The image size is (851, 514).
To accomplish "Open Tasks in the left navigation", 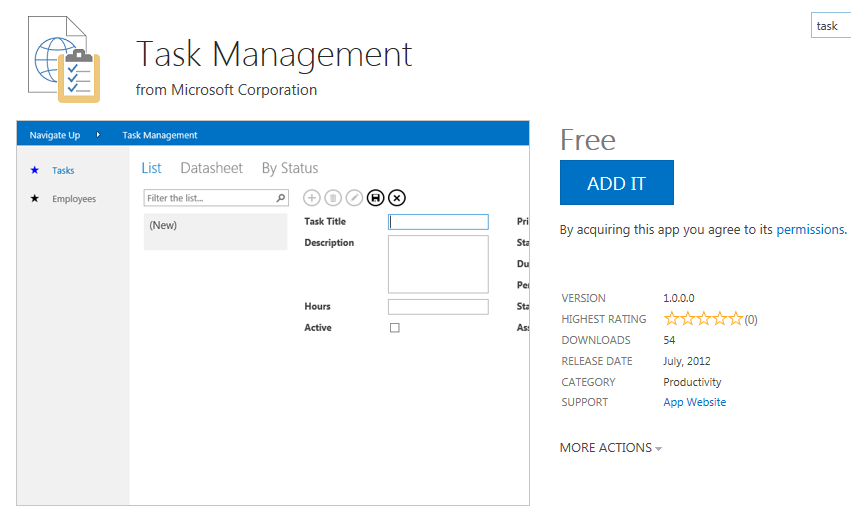I will pos(63,170).
